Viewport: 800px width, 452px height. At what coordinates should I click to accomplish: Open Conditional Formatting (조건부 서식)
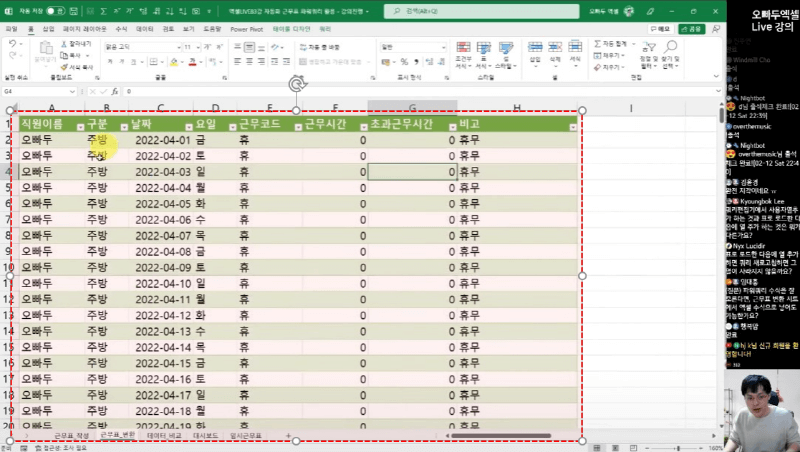462,51
